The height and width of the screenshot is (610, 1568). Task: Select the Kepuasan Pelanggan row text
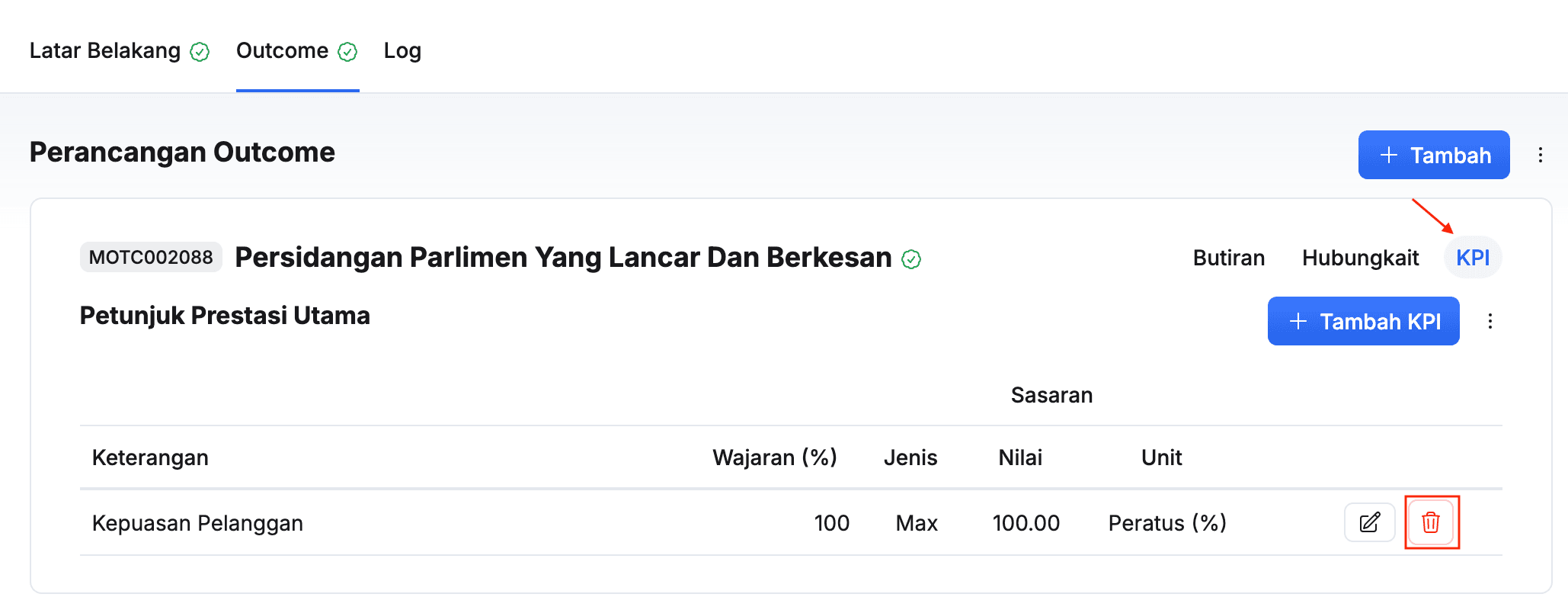(x=197, y=523)
